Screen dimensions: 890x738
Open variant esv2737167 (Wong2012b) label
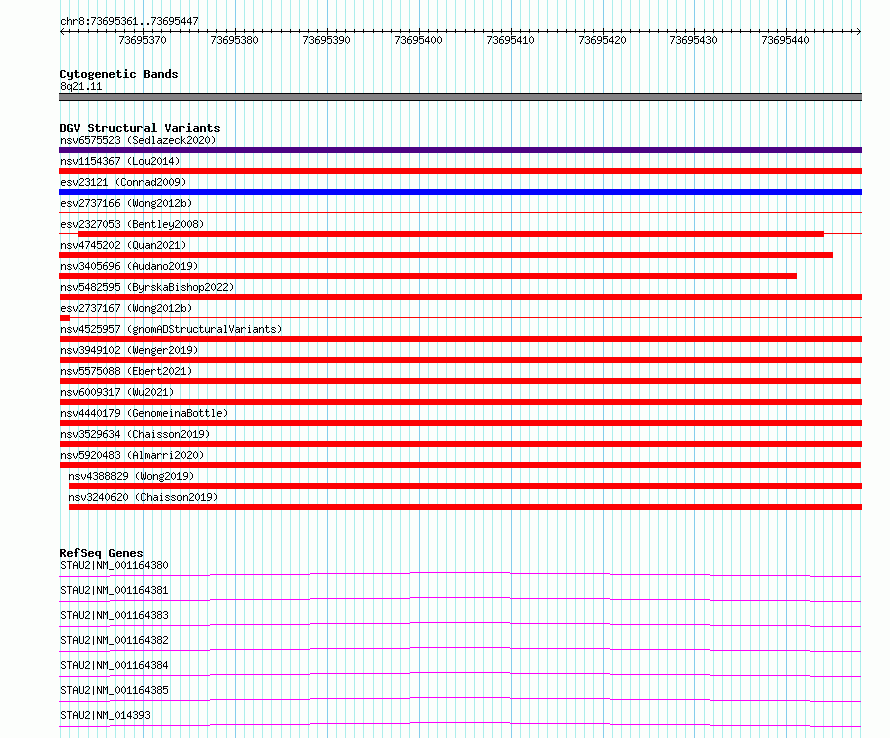pos(126,308)
